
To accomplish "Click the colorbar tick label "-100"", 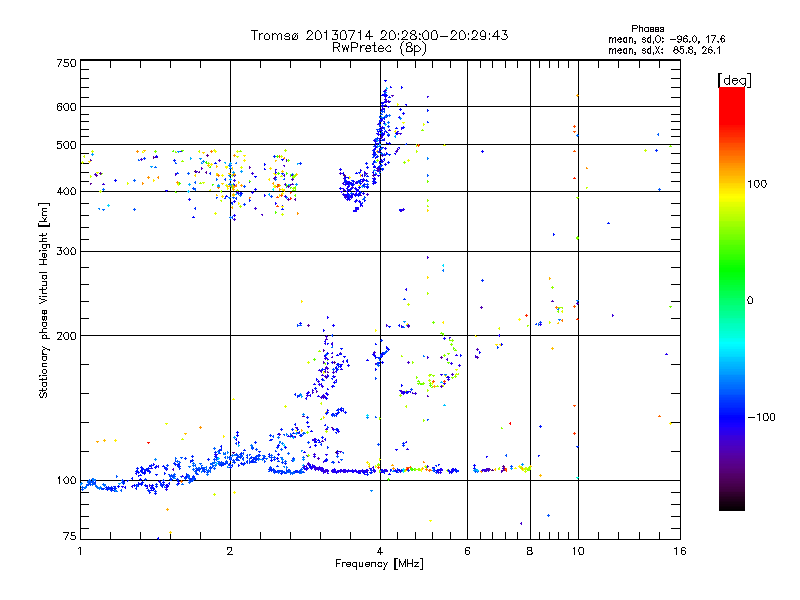I will pos(761,417).
